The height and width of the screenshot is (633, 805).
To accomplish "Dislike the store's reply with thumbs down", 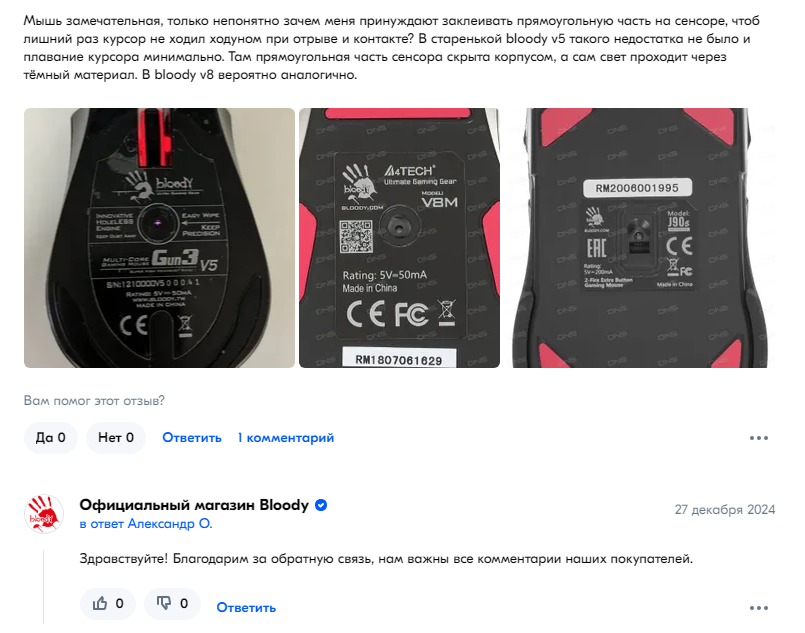I will click(172, 604).
